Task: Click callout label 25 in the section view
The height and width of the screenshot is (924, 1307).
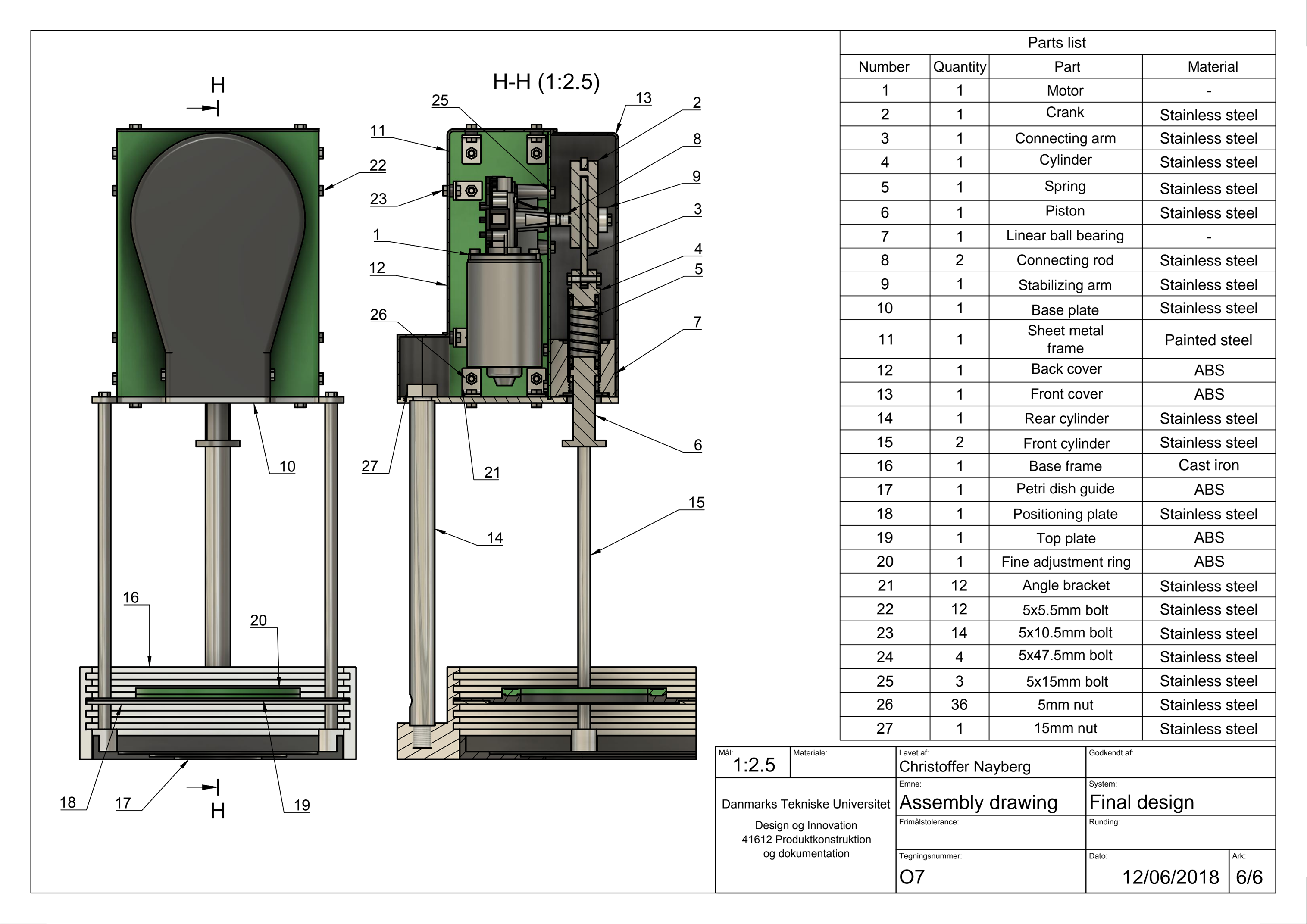Action: tap(440, 101)
